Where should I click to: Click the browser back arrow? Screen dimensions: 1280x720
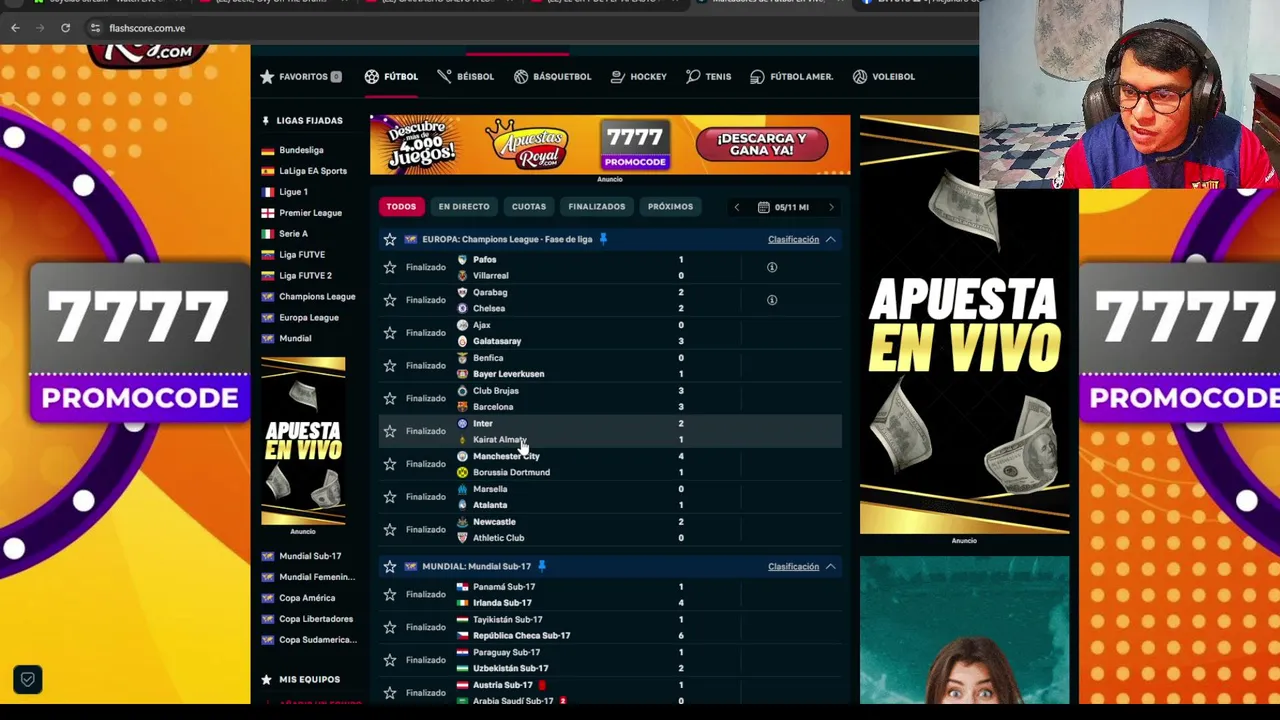[x=15, y=28]
